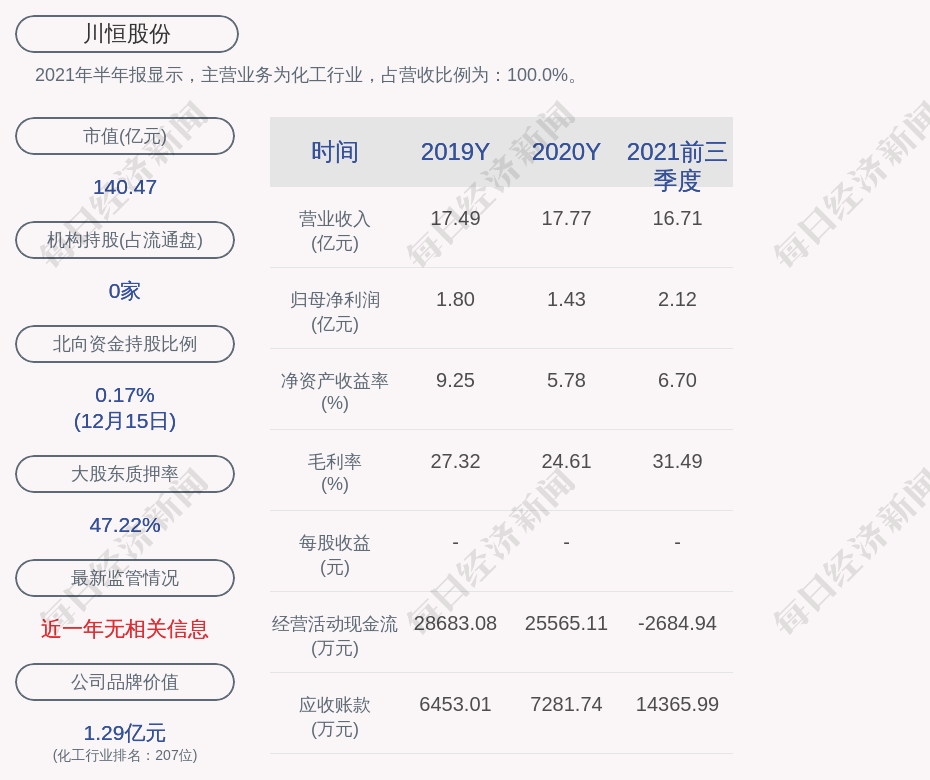Select the 1.29亿元 brand value

click(125, 733)
